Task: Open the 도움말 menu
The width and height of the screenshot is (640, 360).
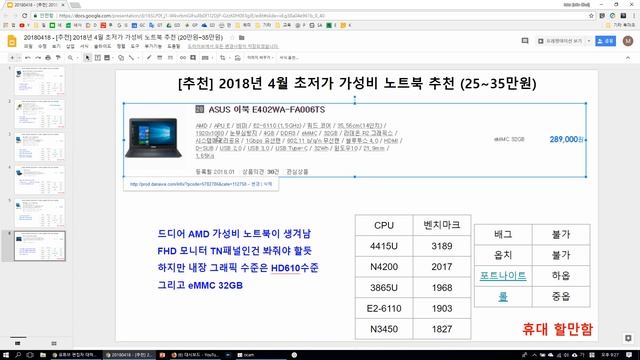Action: (x=173, y=47)
